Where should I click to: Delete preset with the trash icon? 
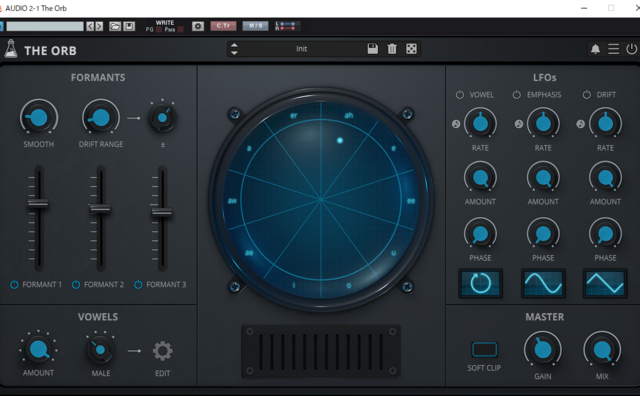point(392,49)
